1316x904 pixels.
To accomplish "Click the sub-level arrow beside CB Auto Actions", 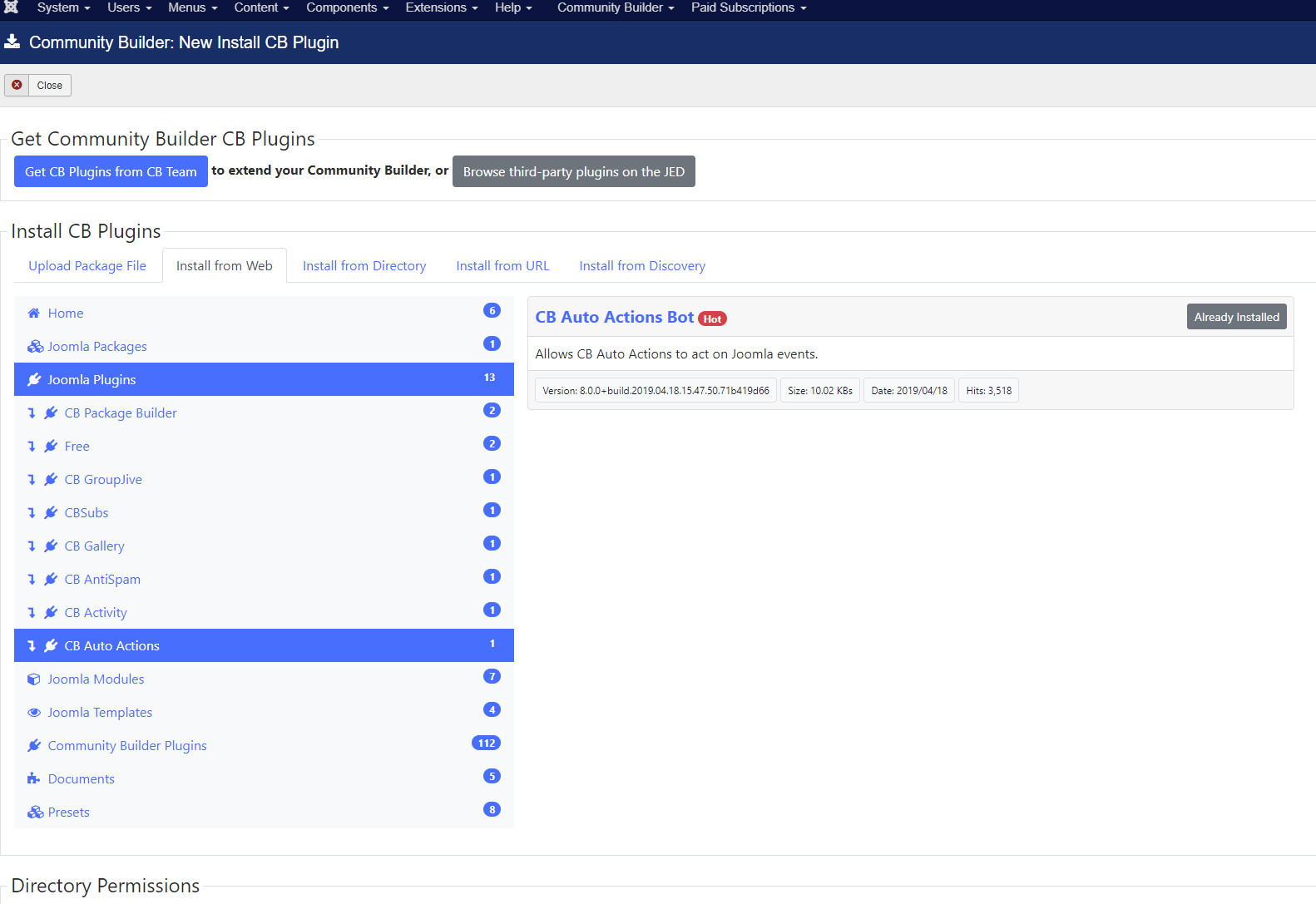I will coord(32,646).
